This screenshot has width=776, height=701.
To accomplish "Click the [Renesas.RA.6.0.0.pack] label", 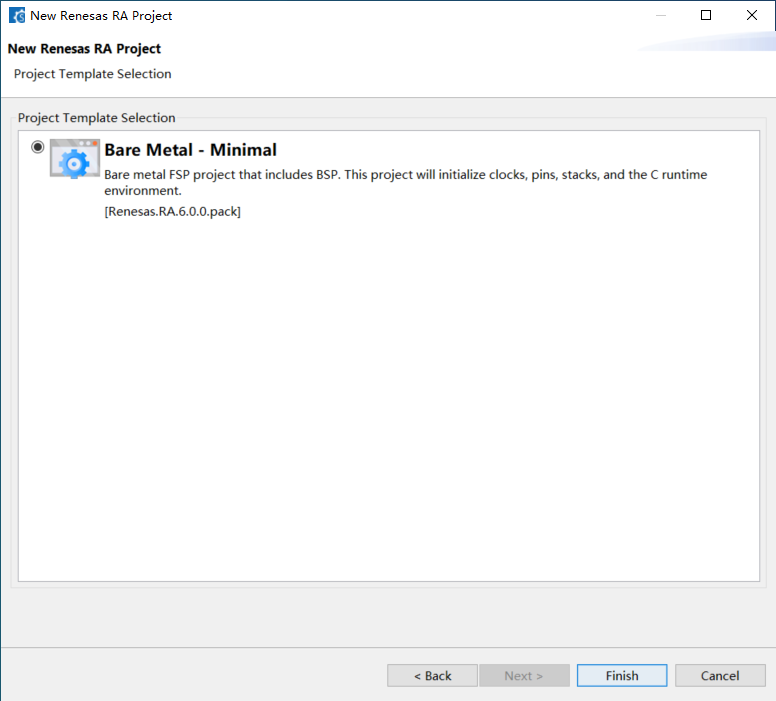I will [x=172, y=211].
